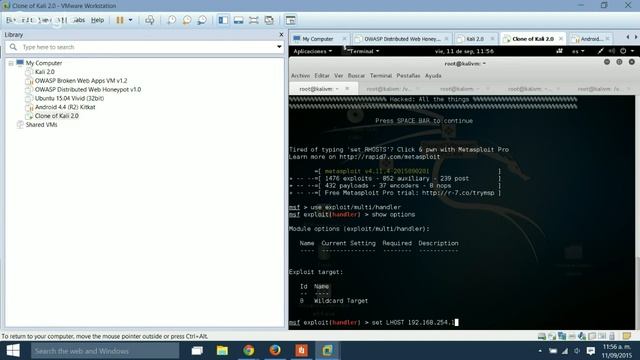Close the Library panel
Viewport: 640px width, 360px height.
coord(281,35)
